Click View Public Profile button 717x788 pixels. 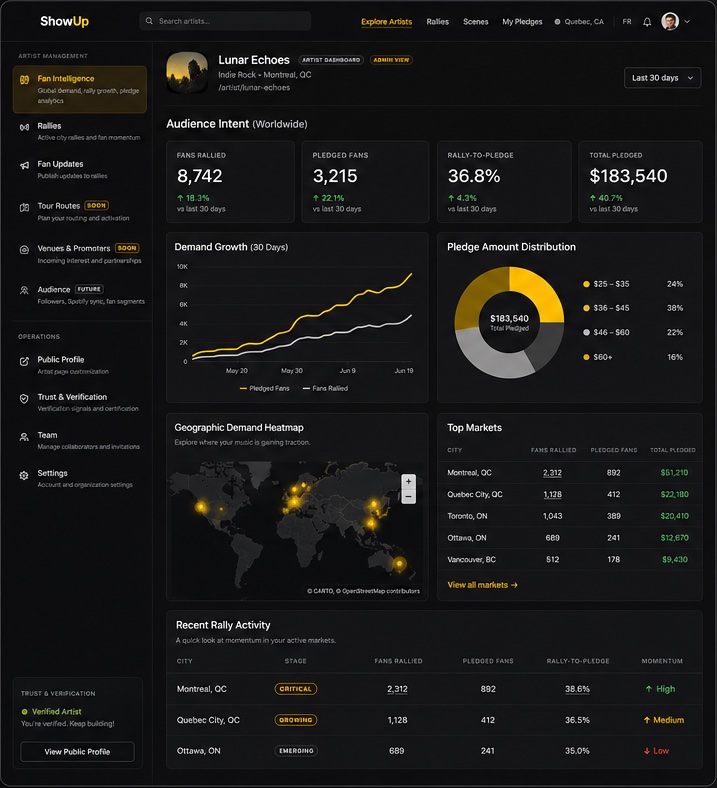[77, 752]
